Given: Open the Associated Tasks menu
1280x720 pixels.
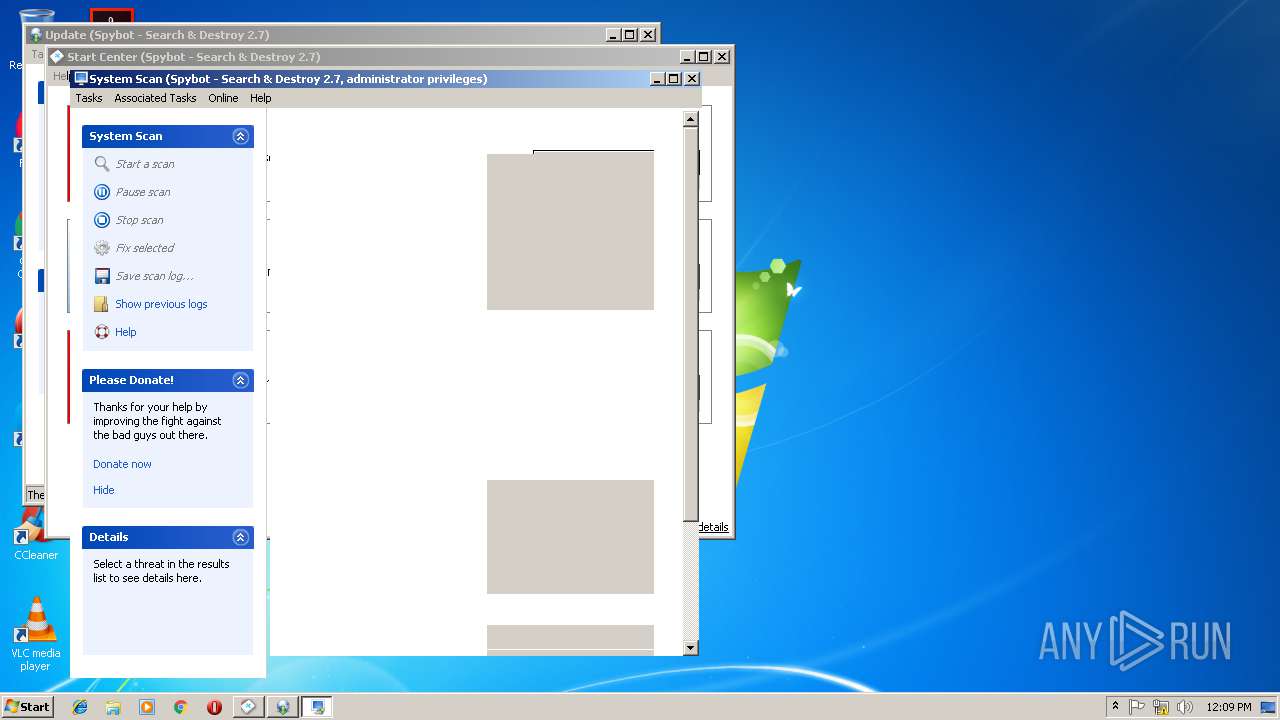Looking at the screenshot, I should coord(155,98).
